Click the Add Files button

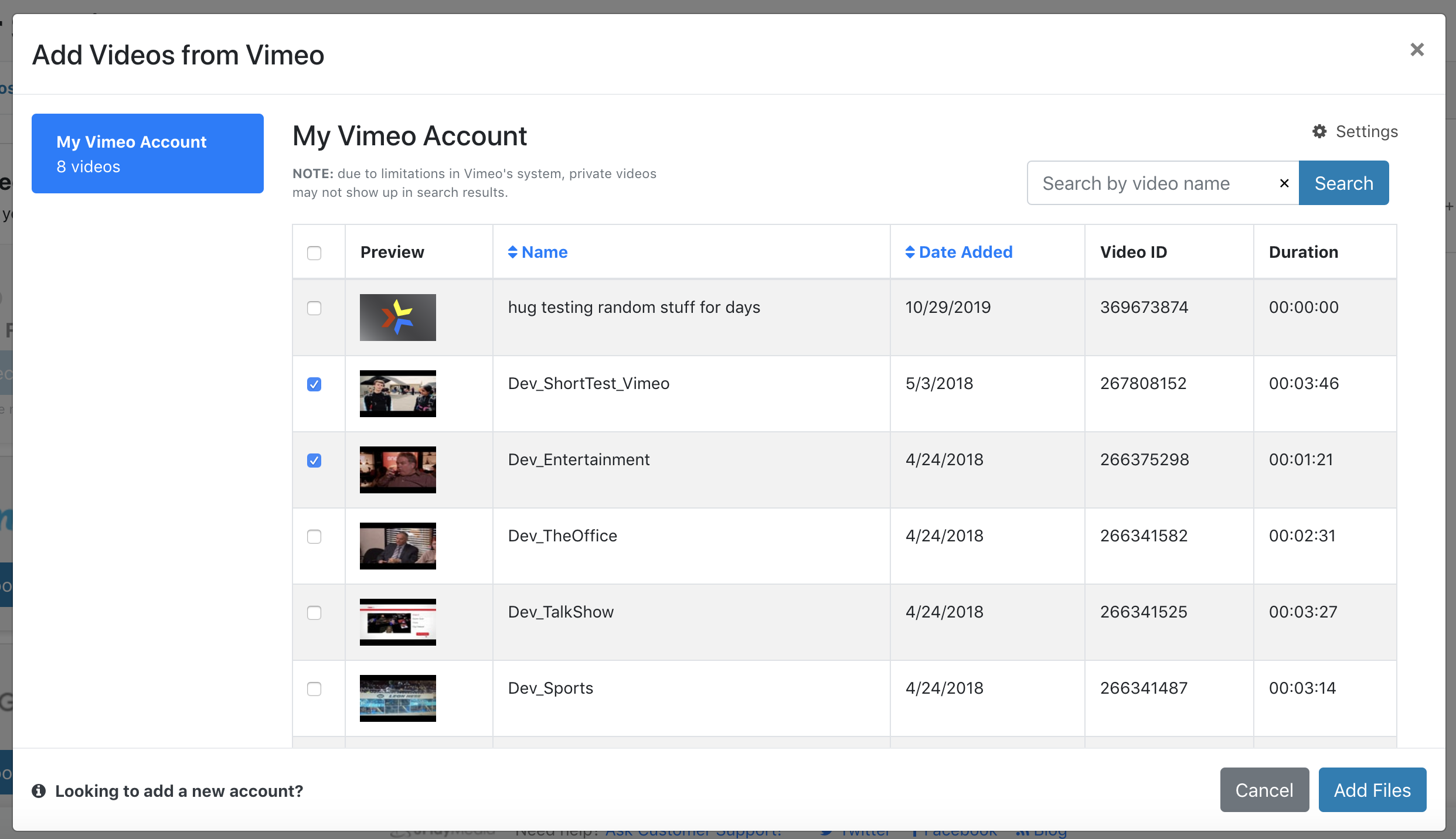click(1372, 790)
